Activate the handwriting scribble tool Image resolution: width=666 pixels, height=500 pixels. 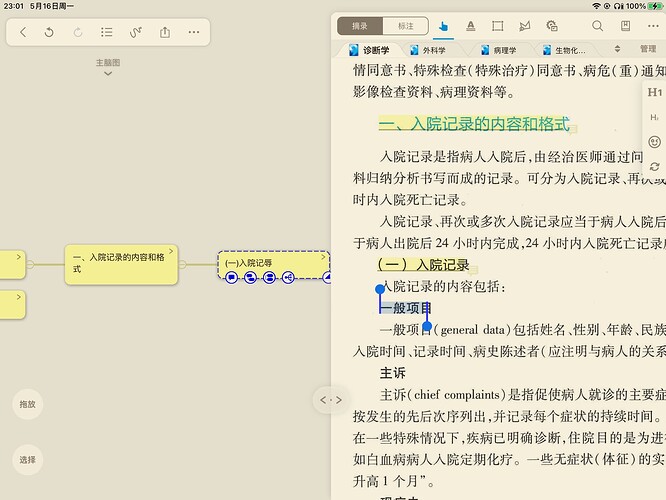tap(135, 32)
